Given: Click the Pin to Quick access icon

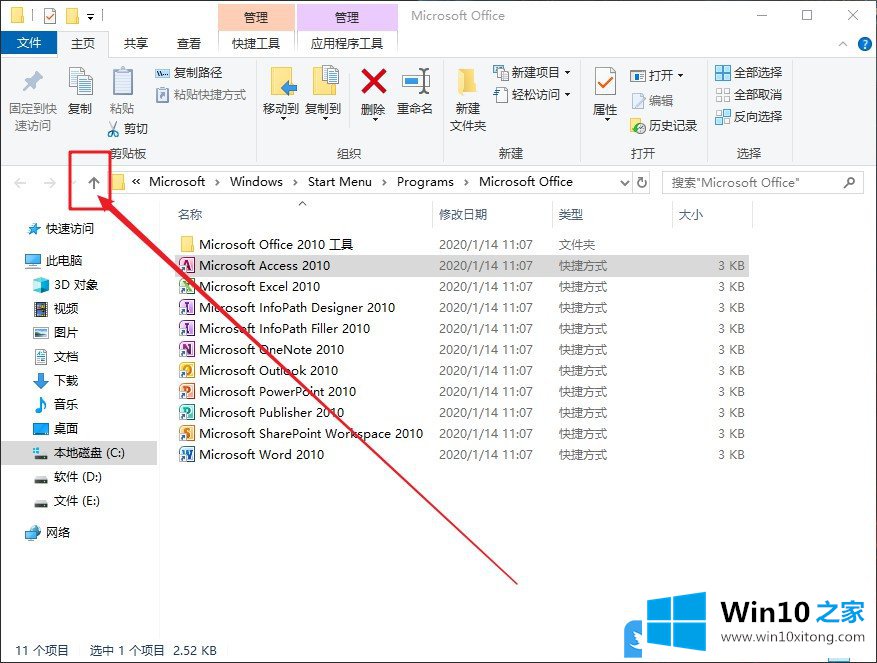Looking at the screenshot, I should (x=33, y=81).
